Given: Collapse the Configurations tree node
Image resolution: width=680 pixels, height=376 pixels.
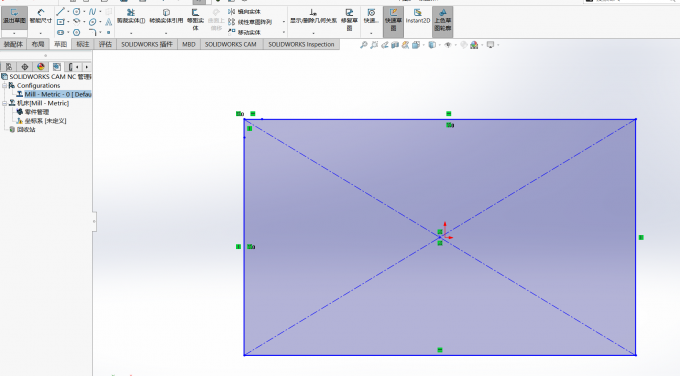Looking at the screenshot, I should (x=5, y=86).
